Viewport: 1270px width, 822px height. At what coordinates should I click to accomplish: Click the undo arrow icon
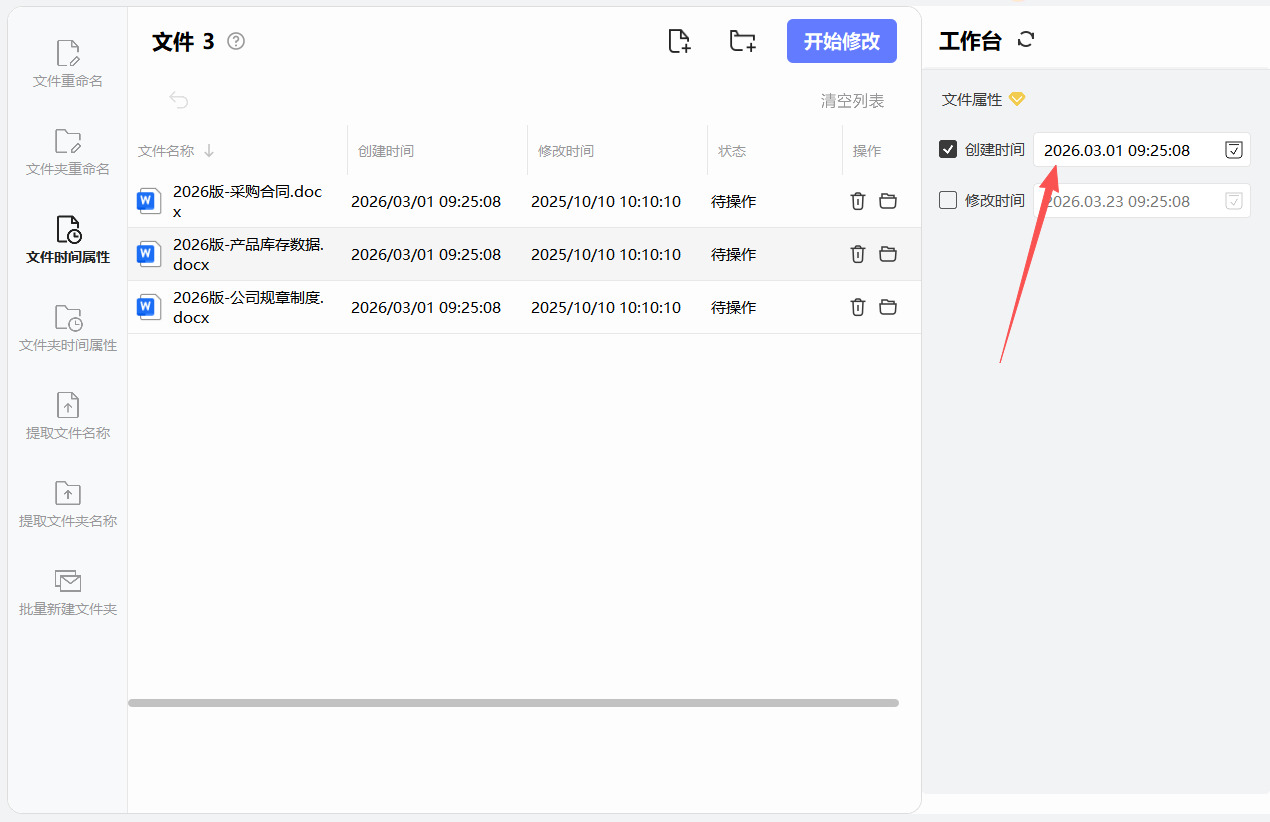click(179, 100)
